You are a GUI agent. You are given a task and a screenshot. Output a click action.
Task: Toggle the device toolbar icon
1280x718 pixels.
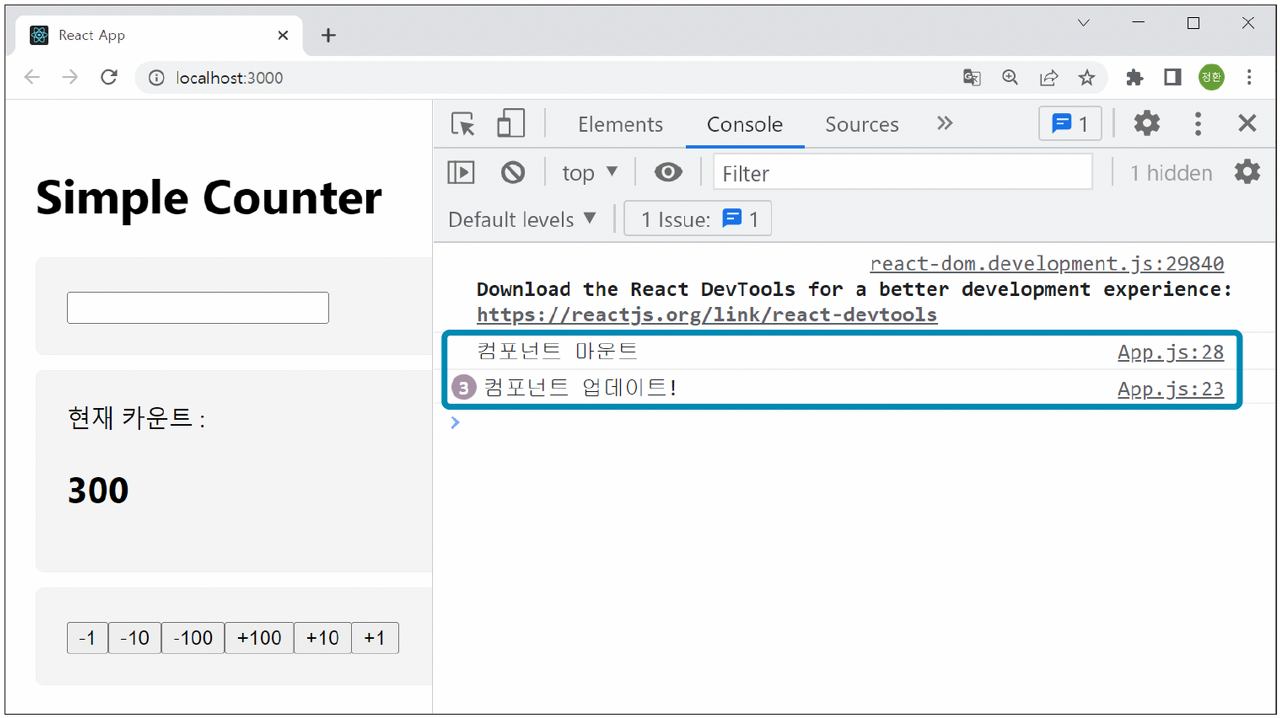[x=511, y=124]
